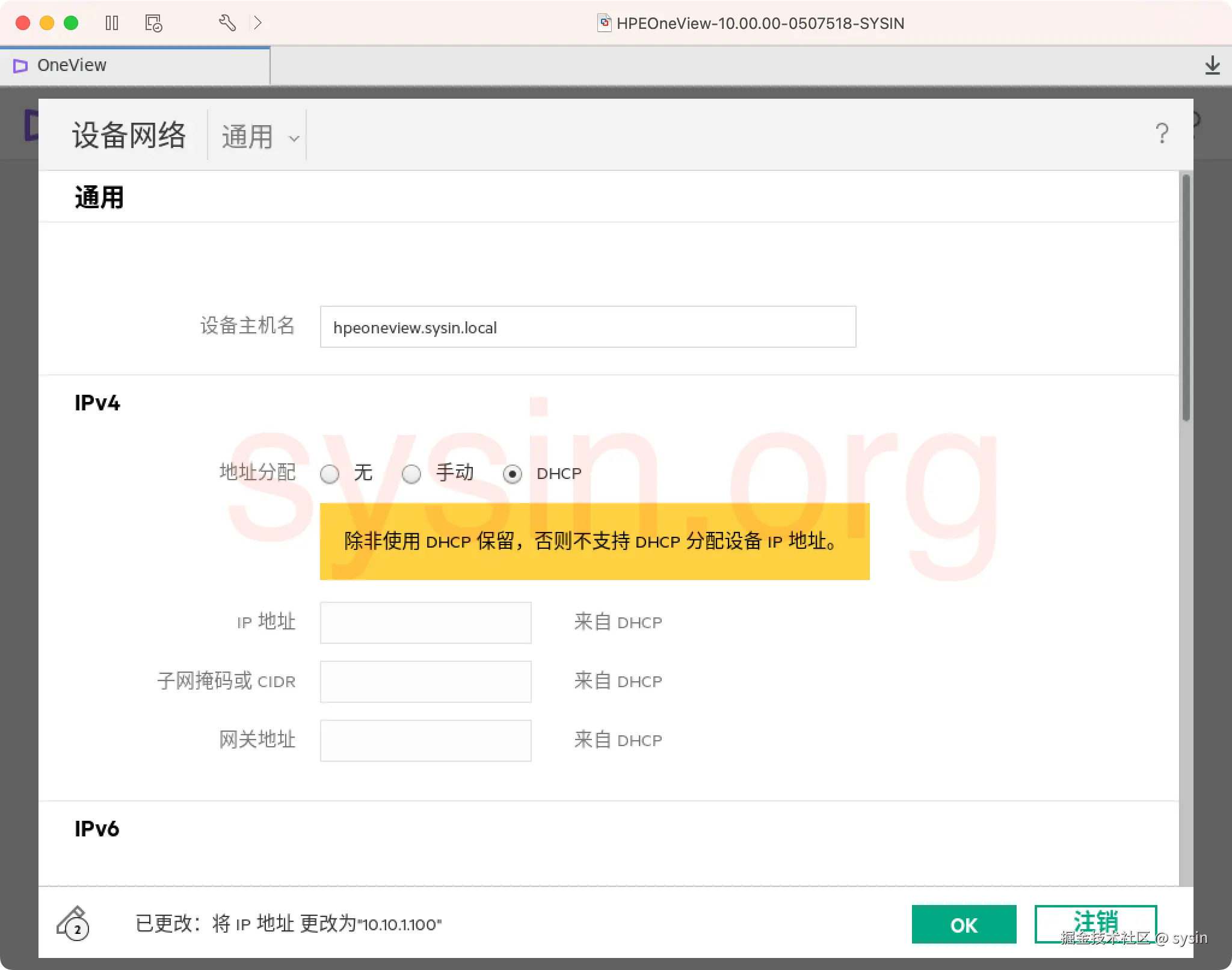Open virtual machine settings via the wrench icon
This screenshot has width=1232, height=970.
click(227, 23)
